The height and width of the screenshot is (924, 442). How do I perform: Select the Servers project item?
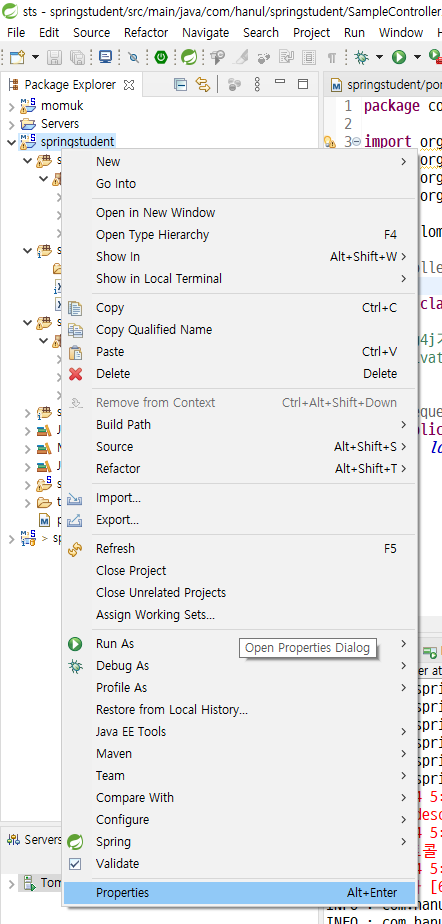[60, 124]
